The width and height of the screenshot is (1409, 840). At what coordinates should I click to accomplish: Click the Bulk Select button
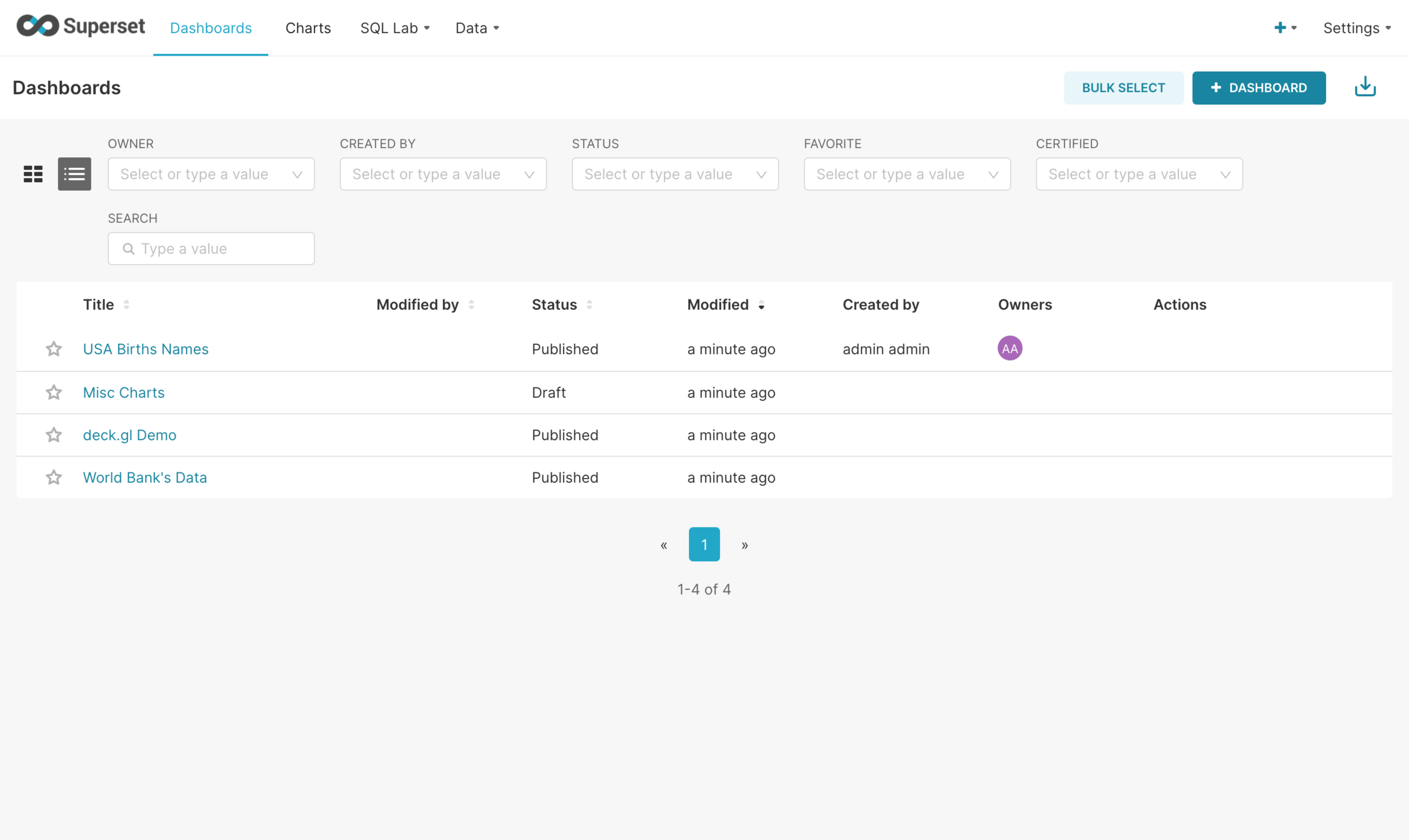click(x=1124, y=88)
